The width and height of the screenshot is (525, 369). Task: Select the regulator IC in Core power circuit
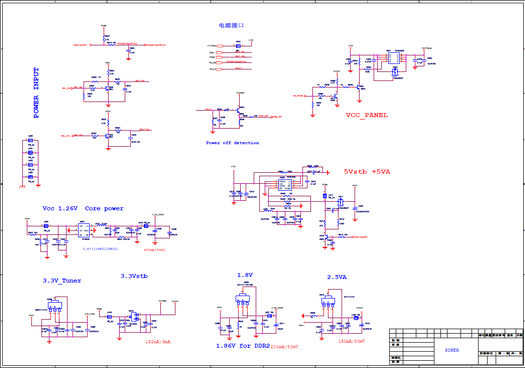point(84,230)
